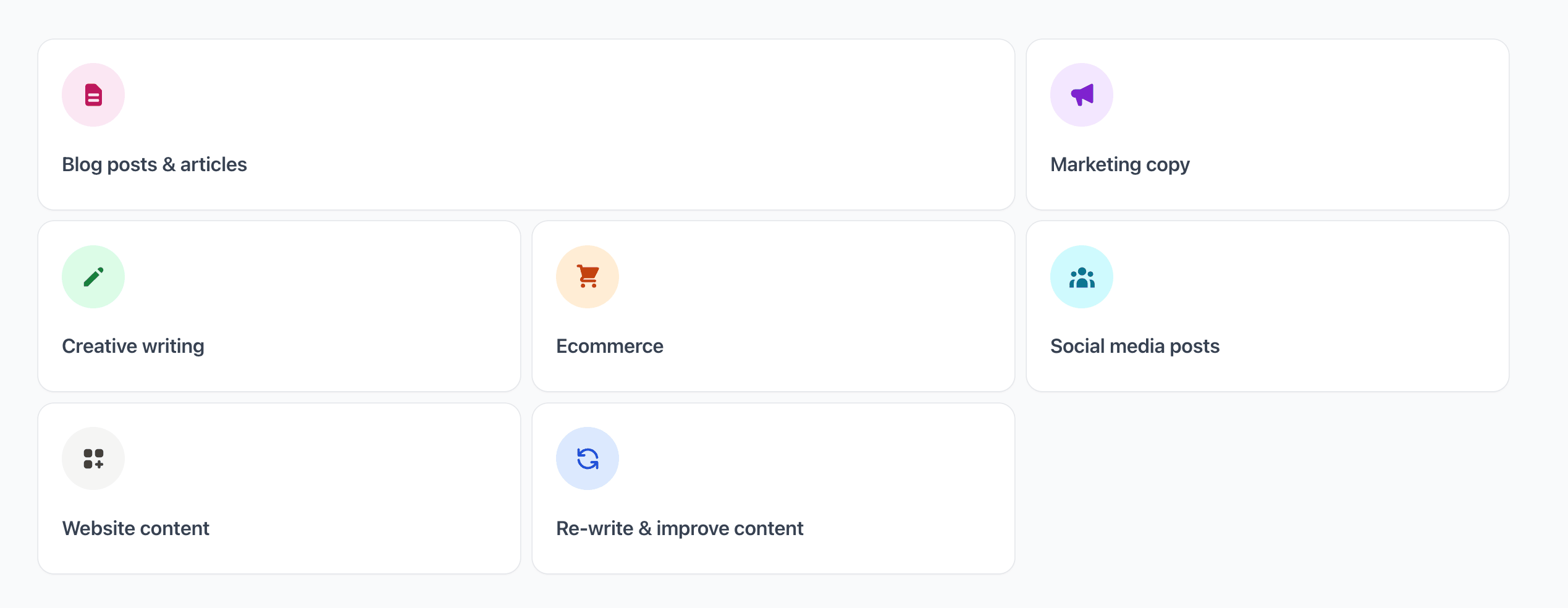Screen dimensions: 1568x608
Task: Click the teal people group icon
Action: [1082, 277]
